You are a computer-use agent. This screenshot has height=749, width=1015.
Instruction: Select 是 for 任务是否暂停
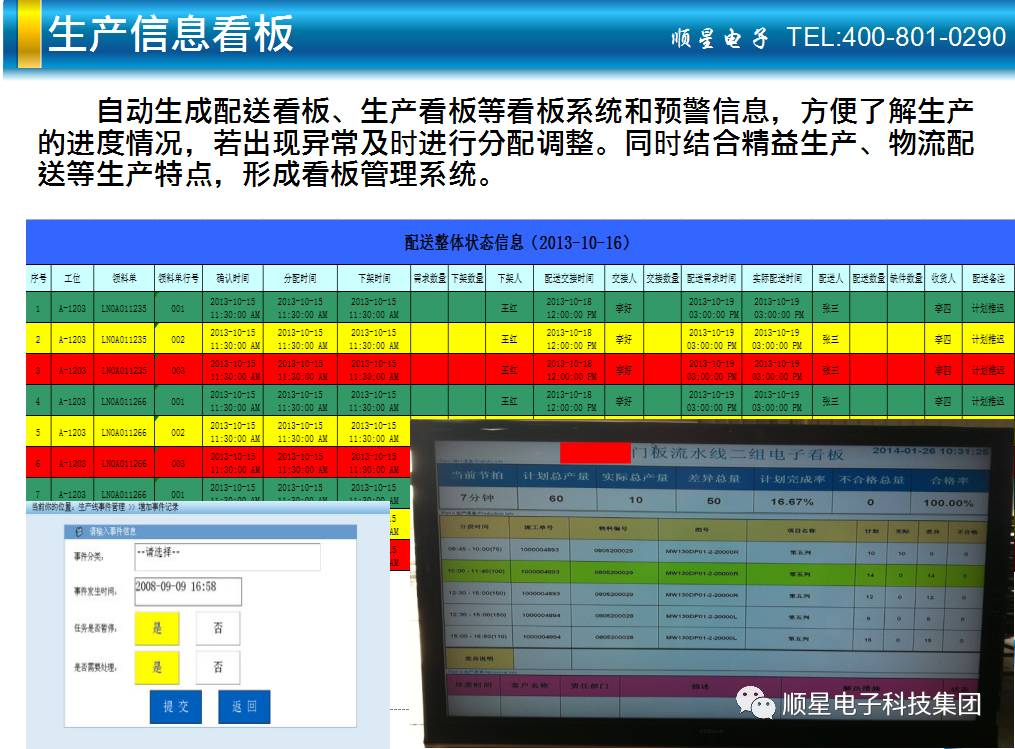point(157,629)
